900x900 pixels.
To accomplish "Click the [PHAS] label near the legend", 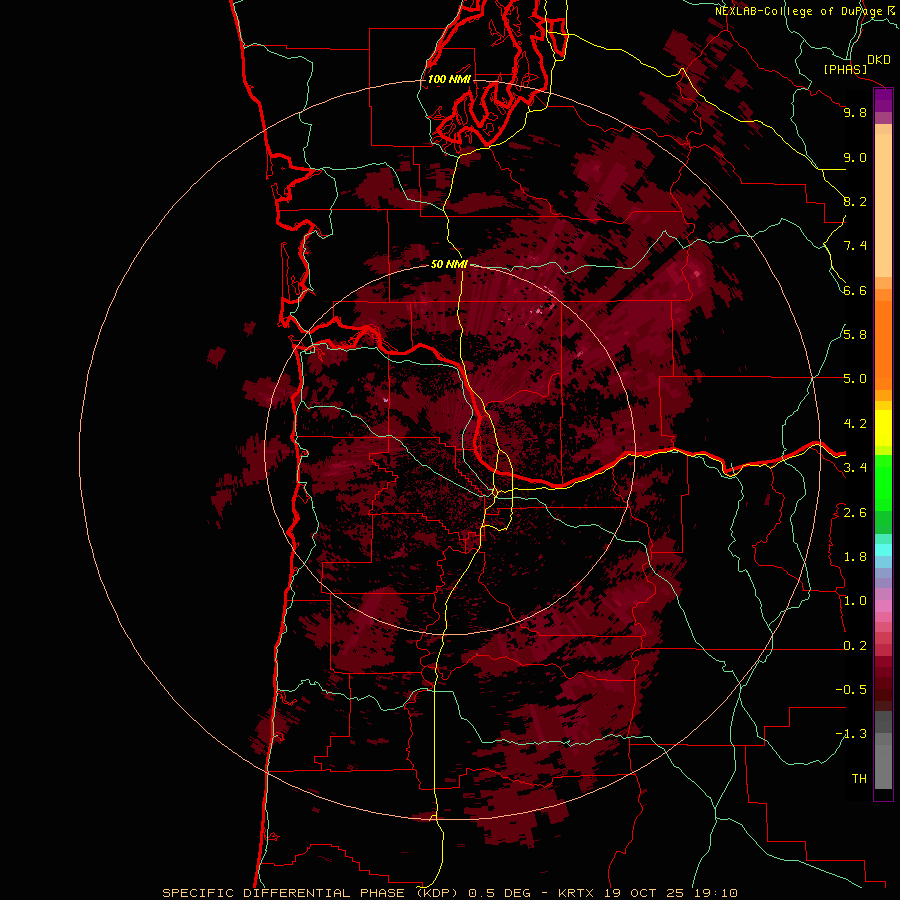I will click(845, 70).
